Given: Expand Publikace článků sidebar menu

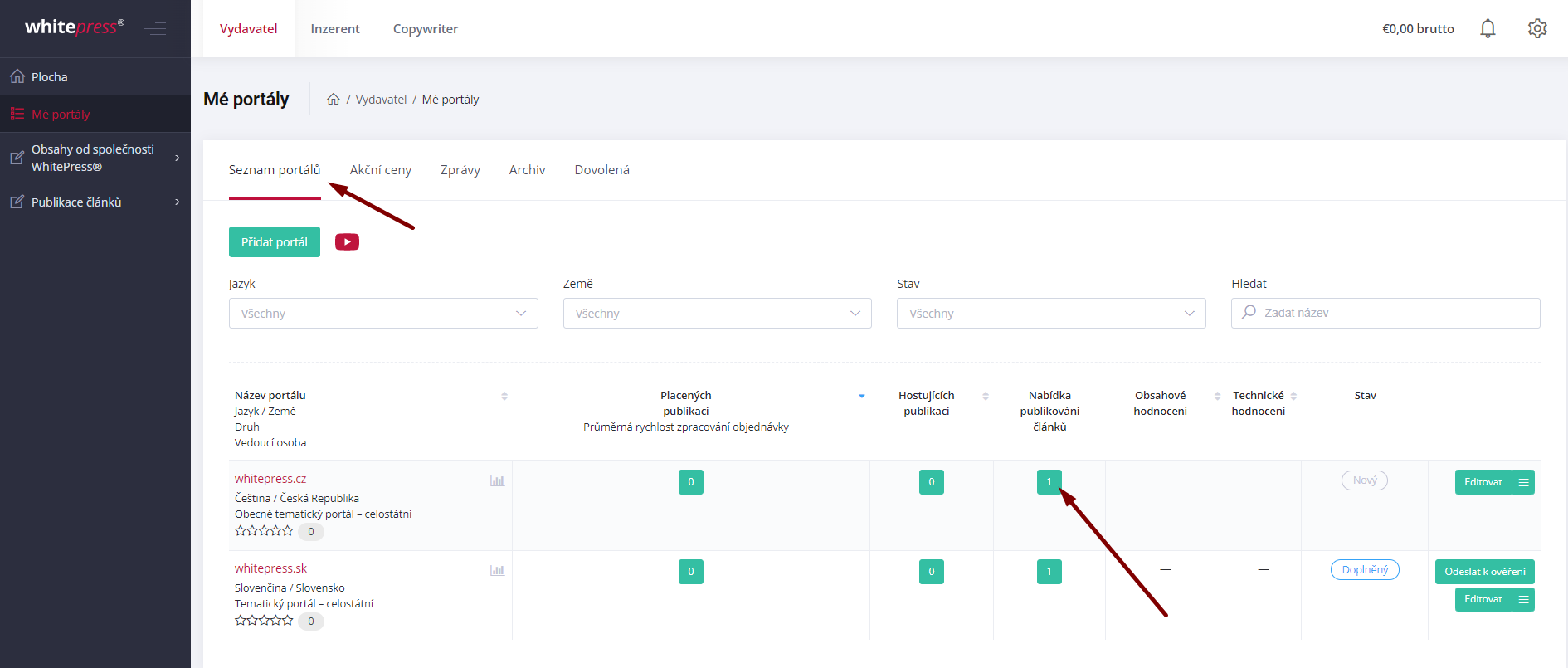Looking at the screenshot, I should 95,202.
